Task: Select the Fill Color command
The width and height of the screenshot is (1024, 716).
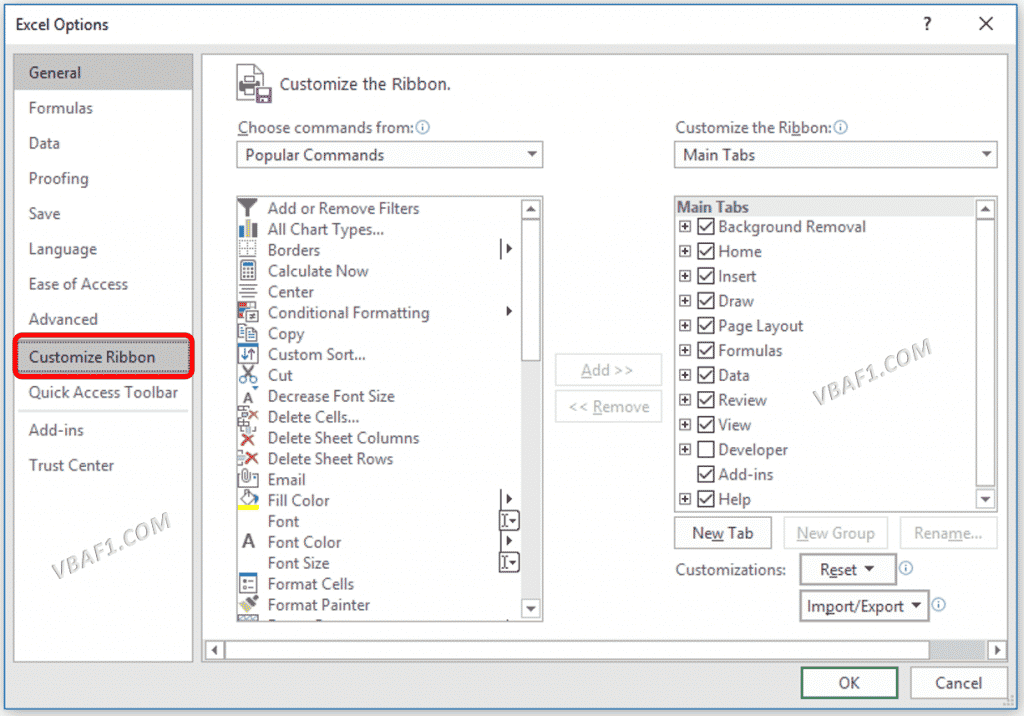Action: 297,500
